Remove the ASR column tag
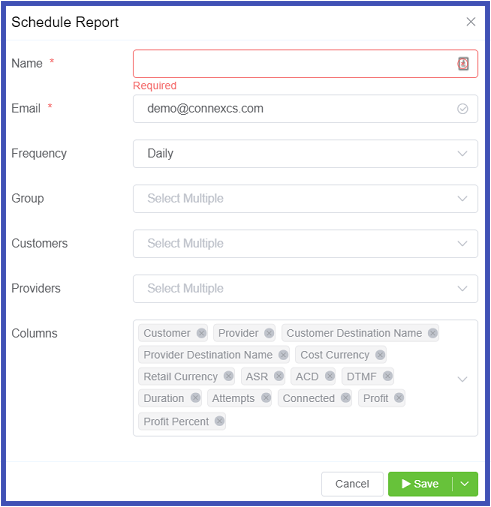This screenshot has height=507, width=491. click(x=279, y=376)
